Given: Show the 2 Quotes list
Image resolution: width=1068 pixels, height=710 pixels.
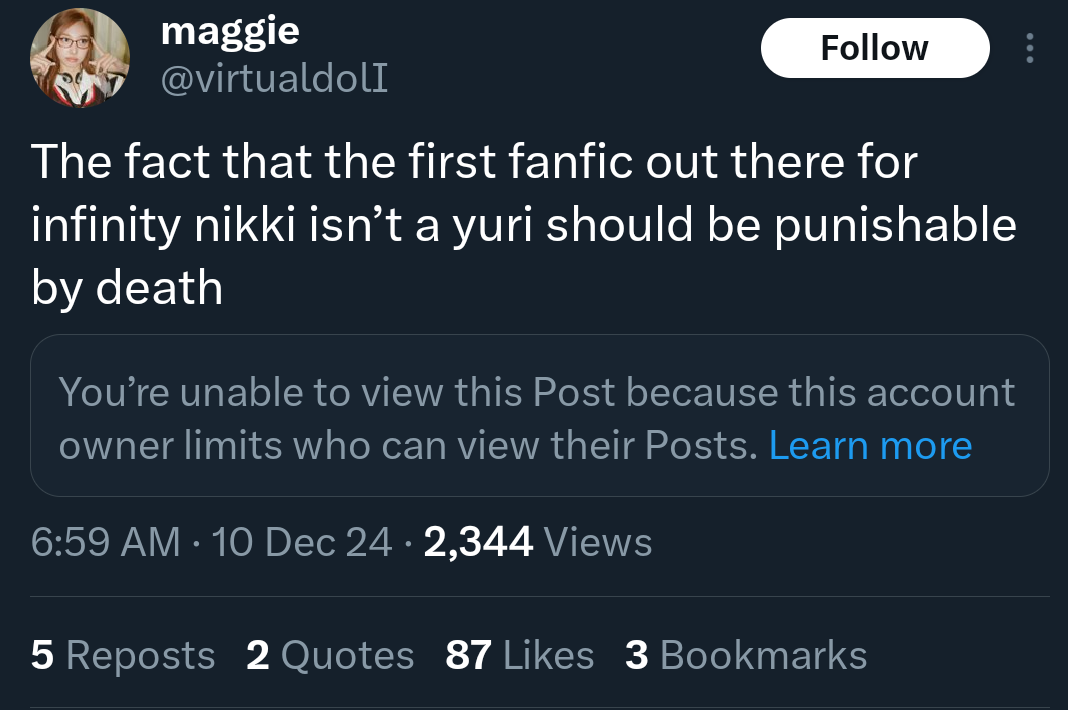Looking at the screenshot, I should [330, 655].
